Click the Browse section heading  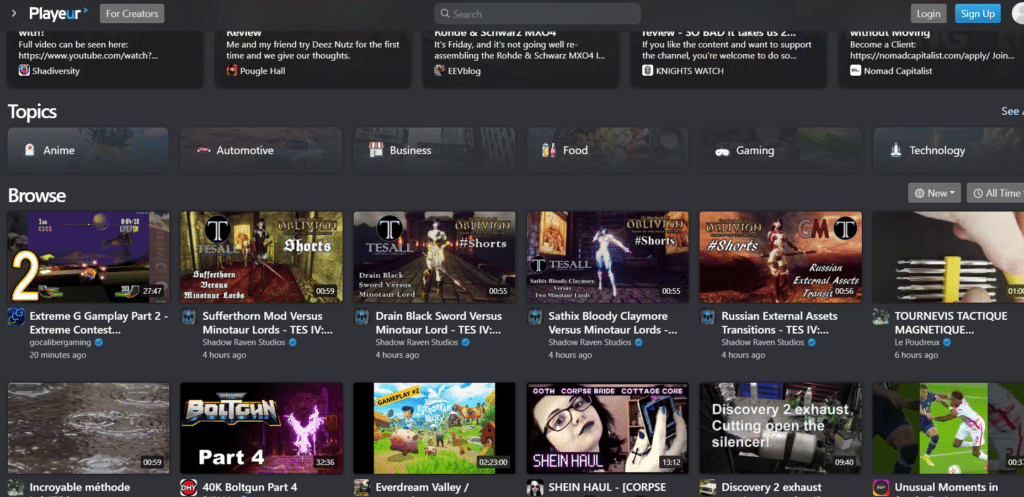point(37,195)
